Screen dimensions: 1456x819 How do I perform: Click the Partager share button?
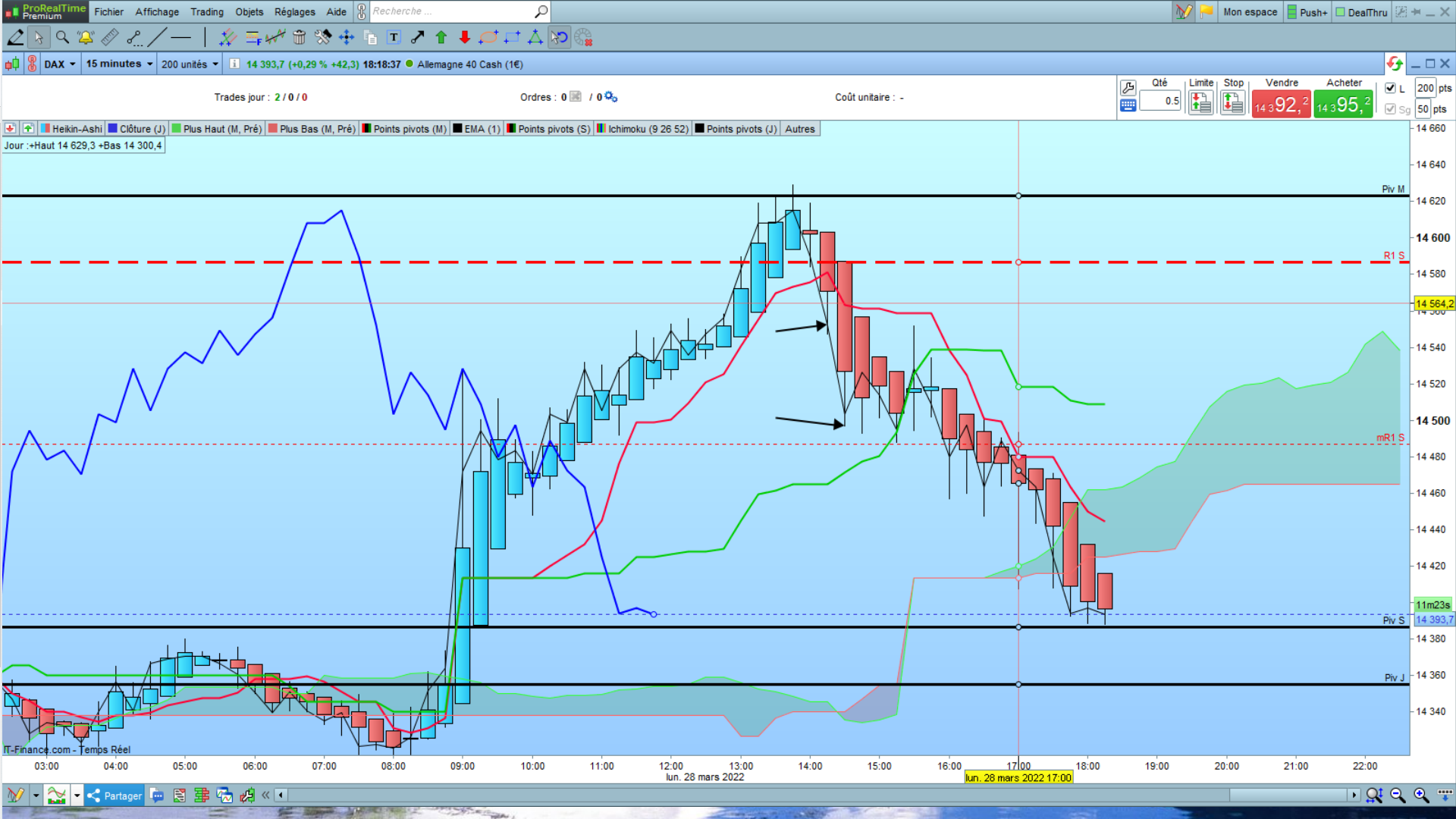point(115,795)
